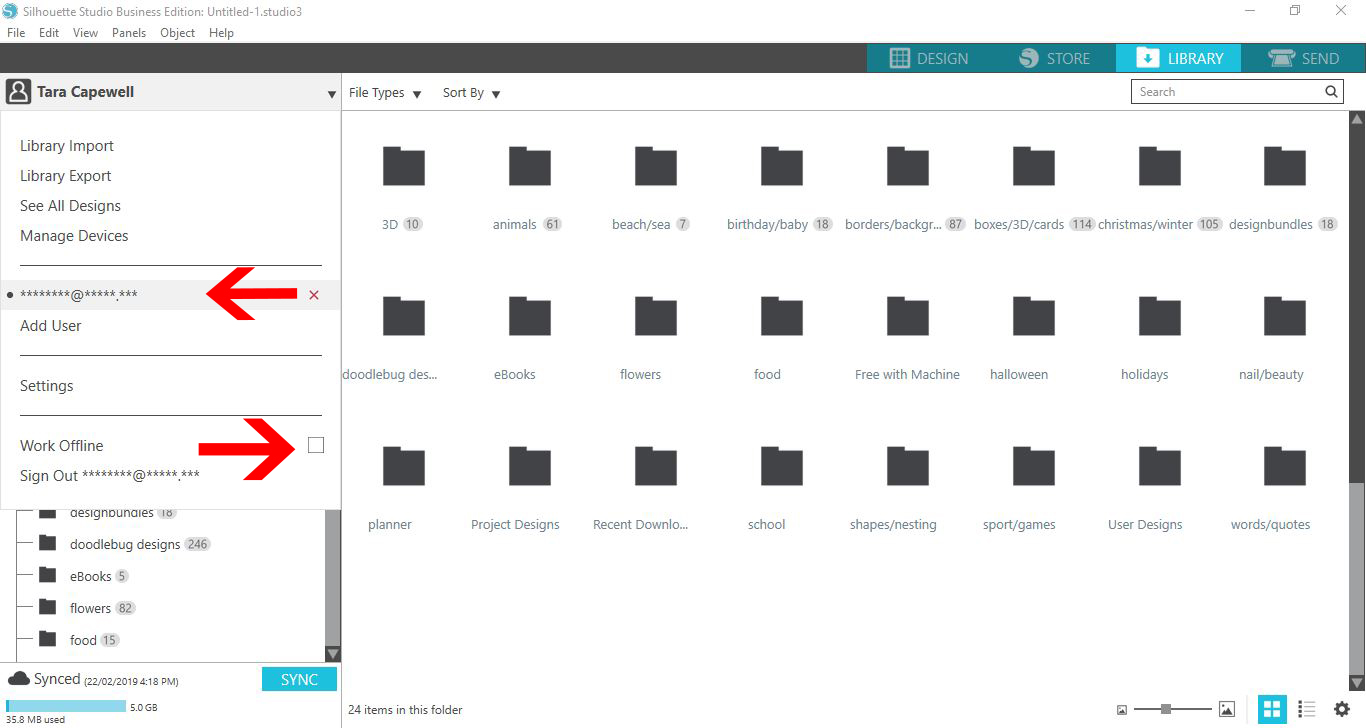1366x728 pixels.
Task: Select eBooks in the folder tree
Action: tap(90, 576)
